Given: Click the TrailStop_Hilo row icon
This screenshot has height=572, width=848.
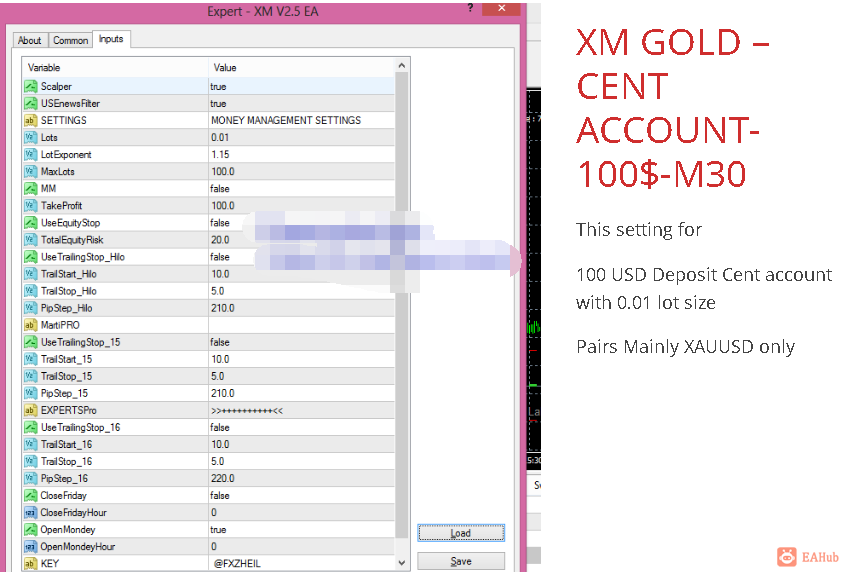Looking at the screenshot, I should tap(31, 291).
